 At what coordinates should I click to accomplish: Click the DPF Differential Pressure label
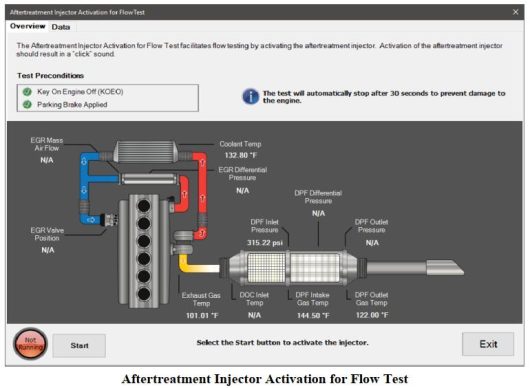318,197
